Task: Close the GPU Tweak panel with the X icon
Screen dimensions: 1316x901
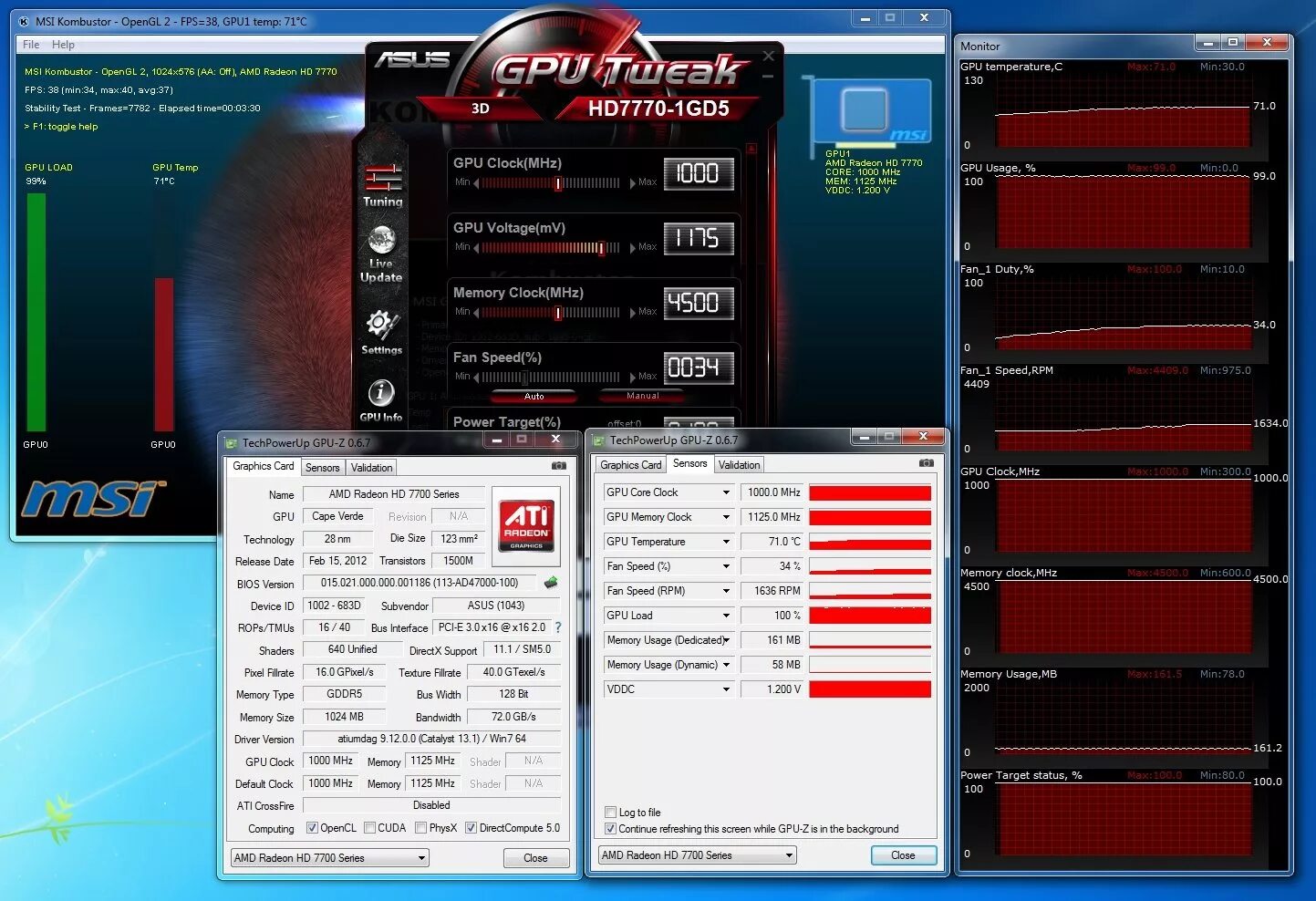Action: (x=769, y=57)
